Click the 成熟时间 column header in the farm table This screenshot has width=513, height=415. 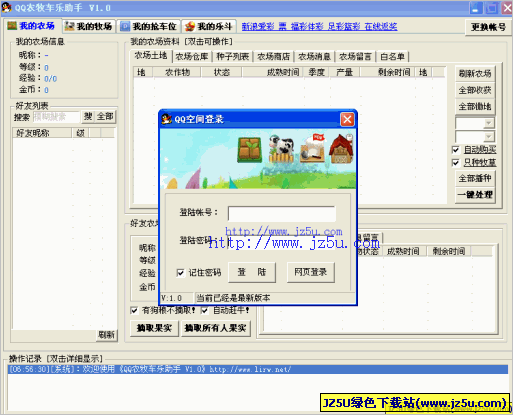(273, 72)
